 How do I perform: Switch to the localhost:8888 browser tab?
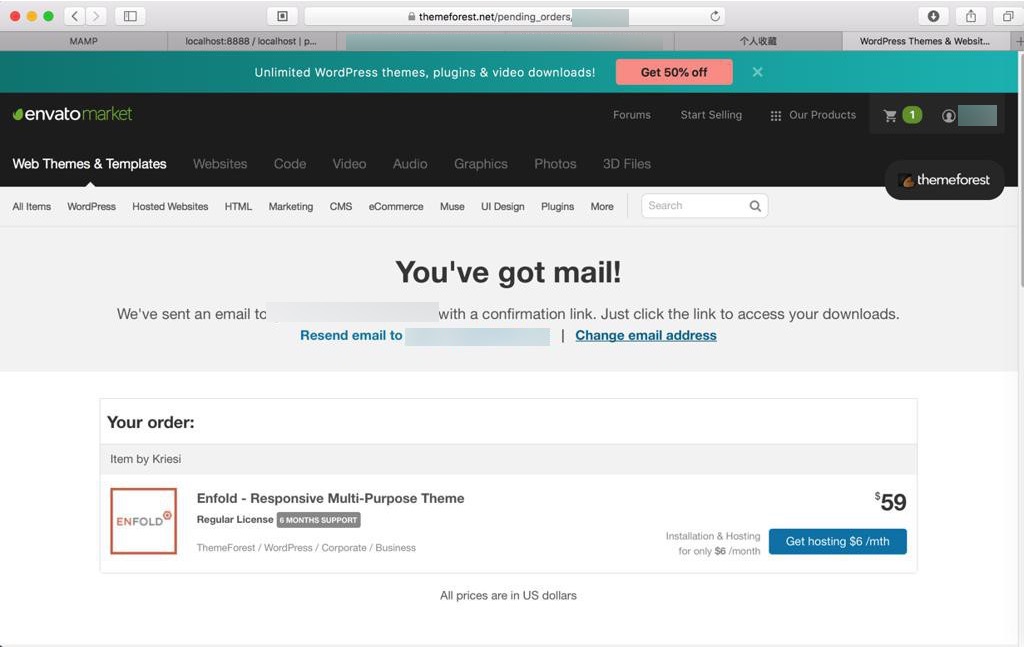(x=251, y=41)
